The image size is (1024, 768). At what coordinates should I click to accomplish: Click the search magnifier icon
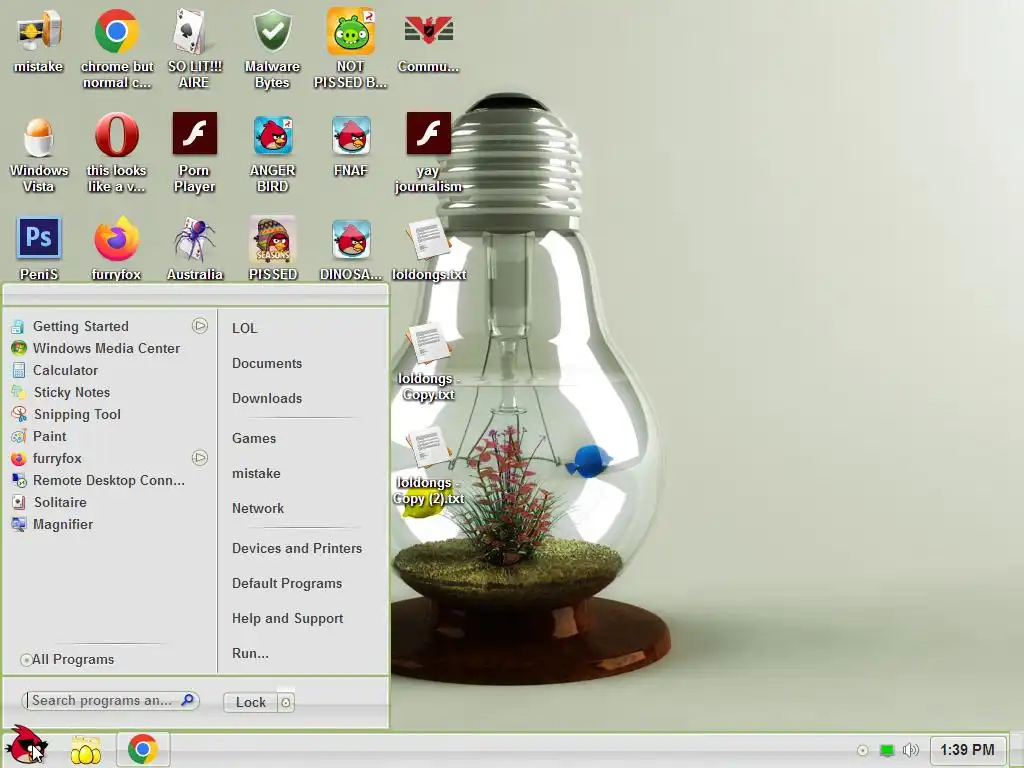(x=187, y=700)
